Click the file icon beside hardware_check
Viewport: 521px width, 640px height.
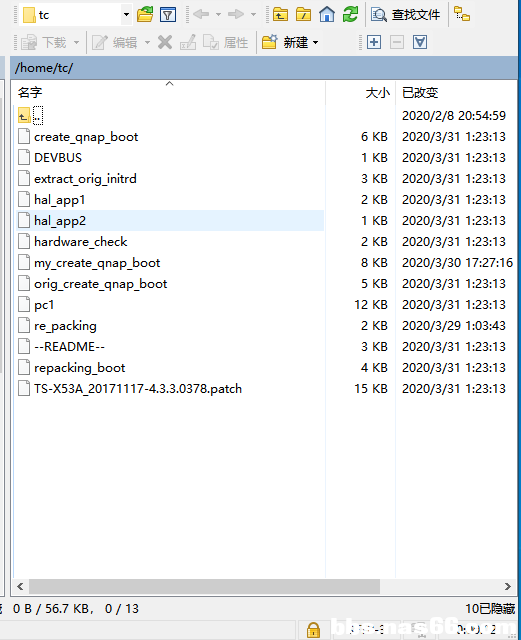click(x=24, y=242)
